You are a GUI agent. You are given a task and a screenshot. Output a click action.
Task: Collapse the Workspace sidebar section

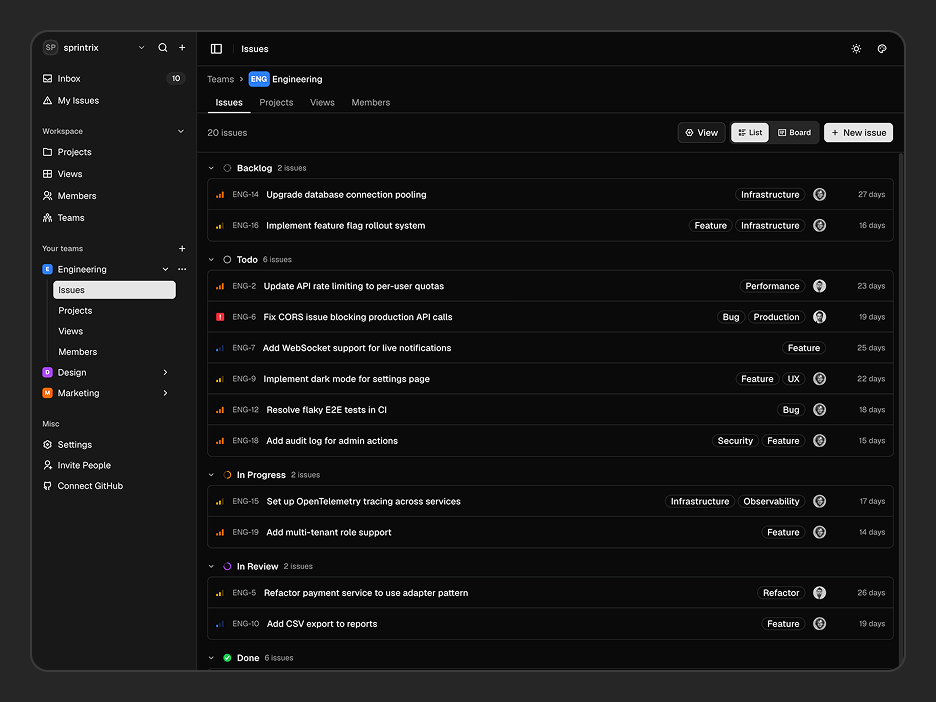click(x=181, y=131)
